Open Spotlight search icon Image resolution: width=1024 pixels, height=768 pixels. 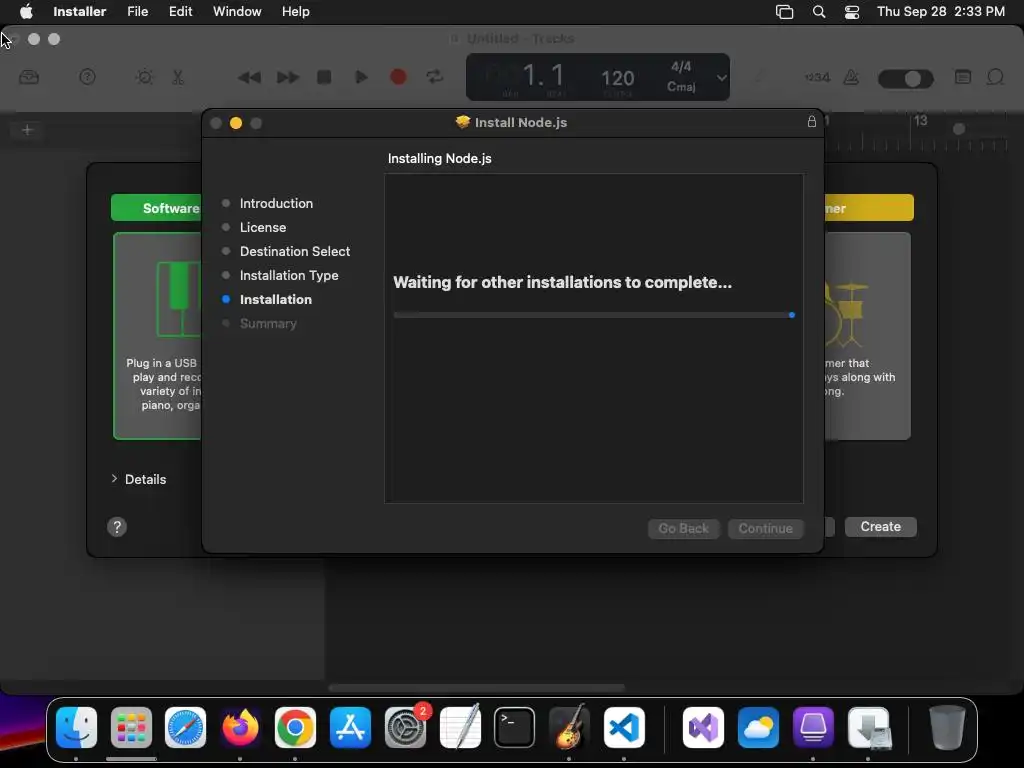click(818, 12)
